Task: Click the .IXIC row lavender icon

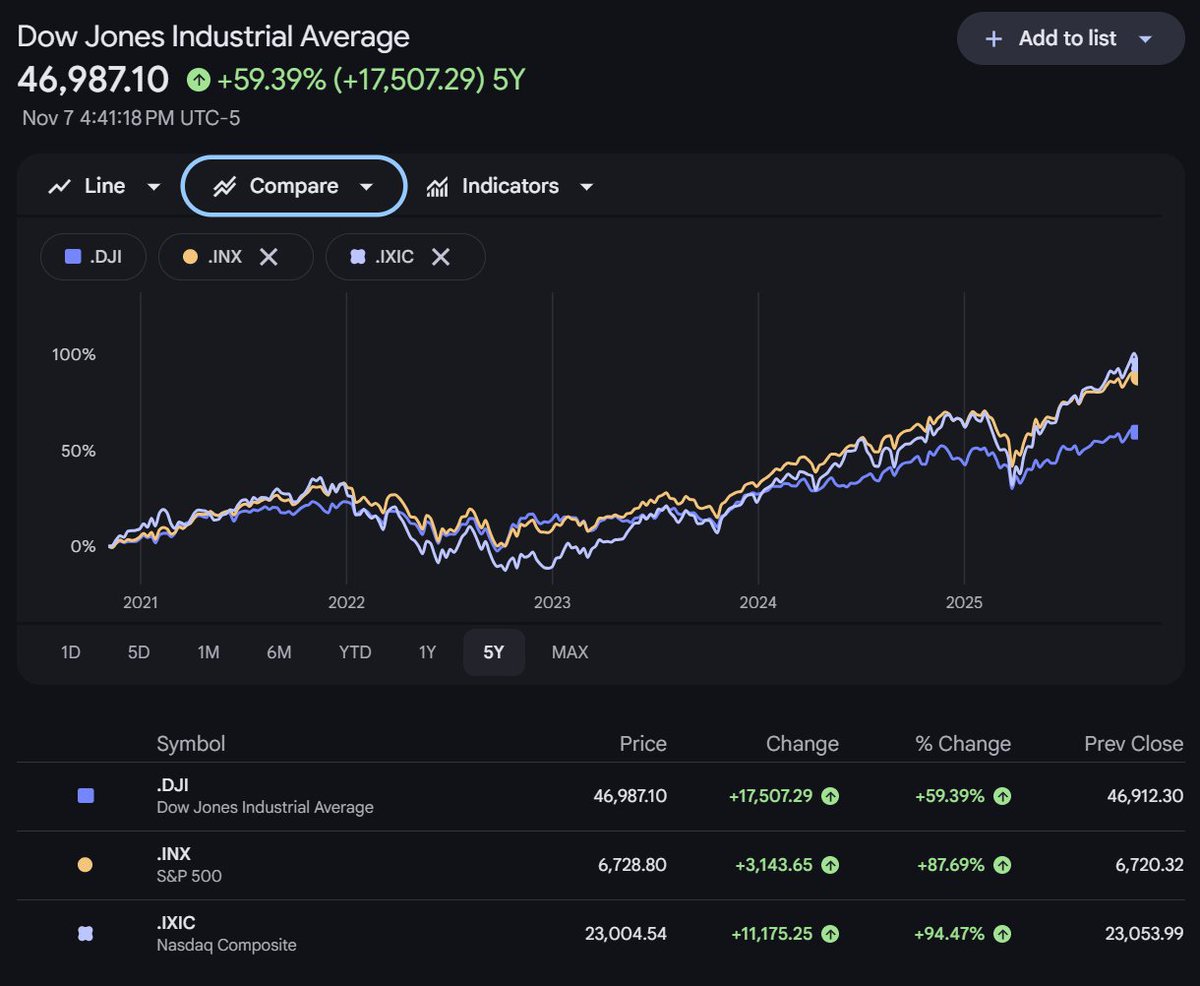Action: coord(85,934)
